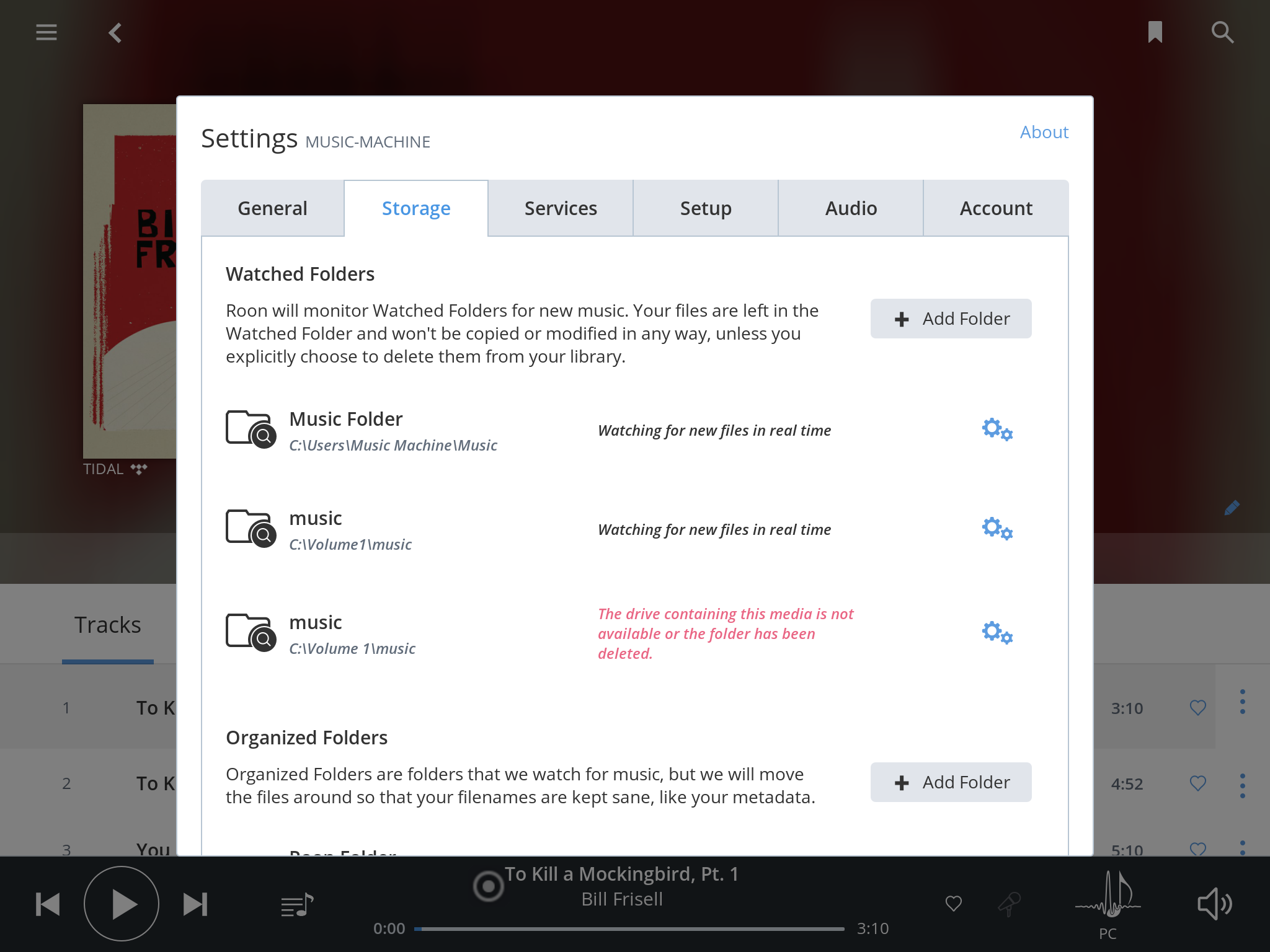The height and width of the screenshot is (952, 1270).
Task: Switch to the General settings tab
Action: point(273,208)
